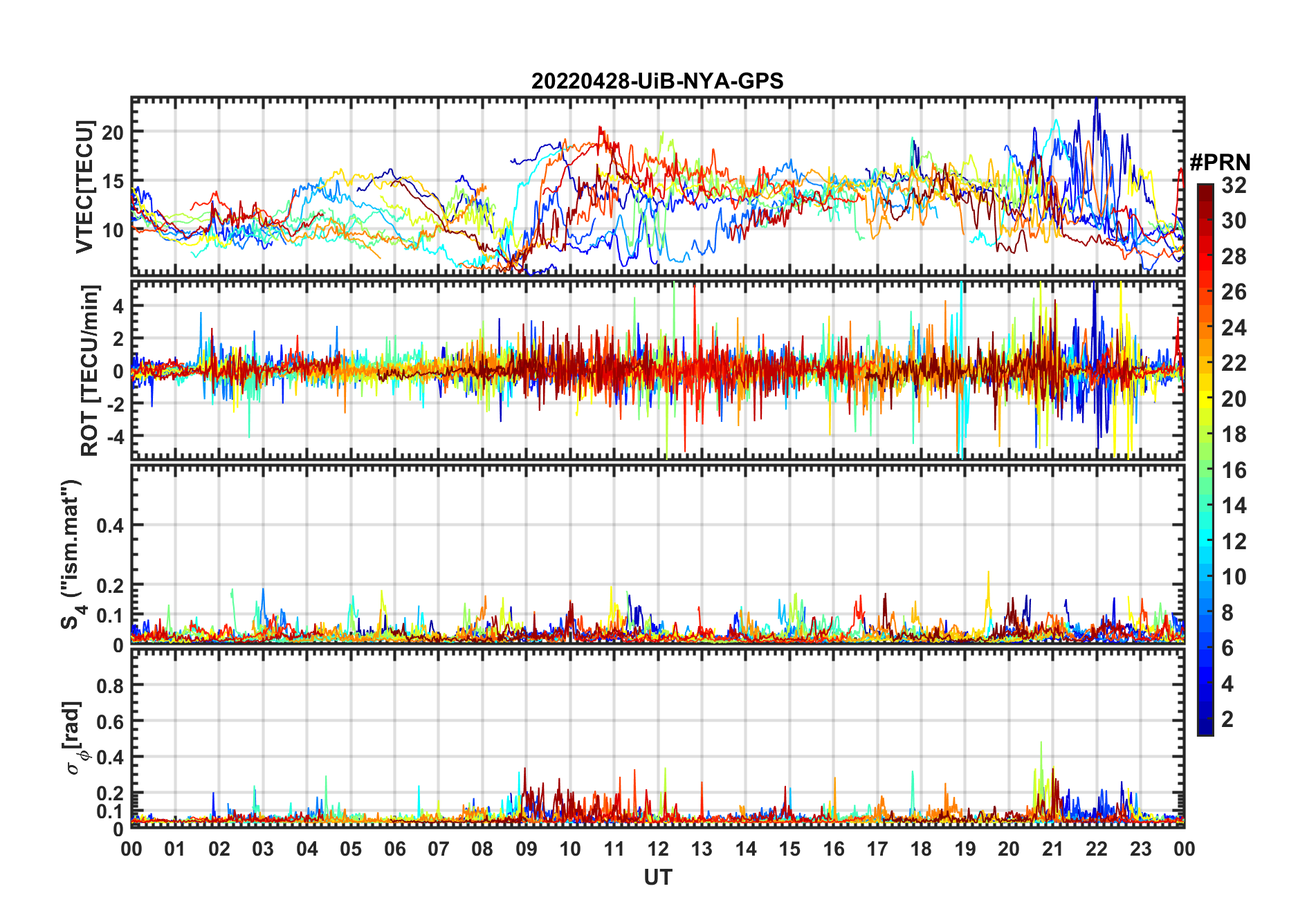
Task: Click colorbar tick label 16
Action: click(1234, 470)
